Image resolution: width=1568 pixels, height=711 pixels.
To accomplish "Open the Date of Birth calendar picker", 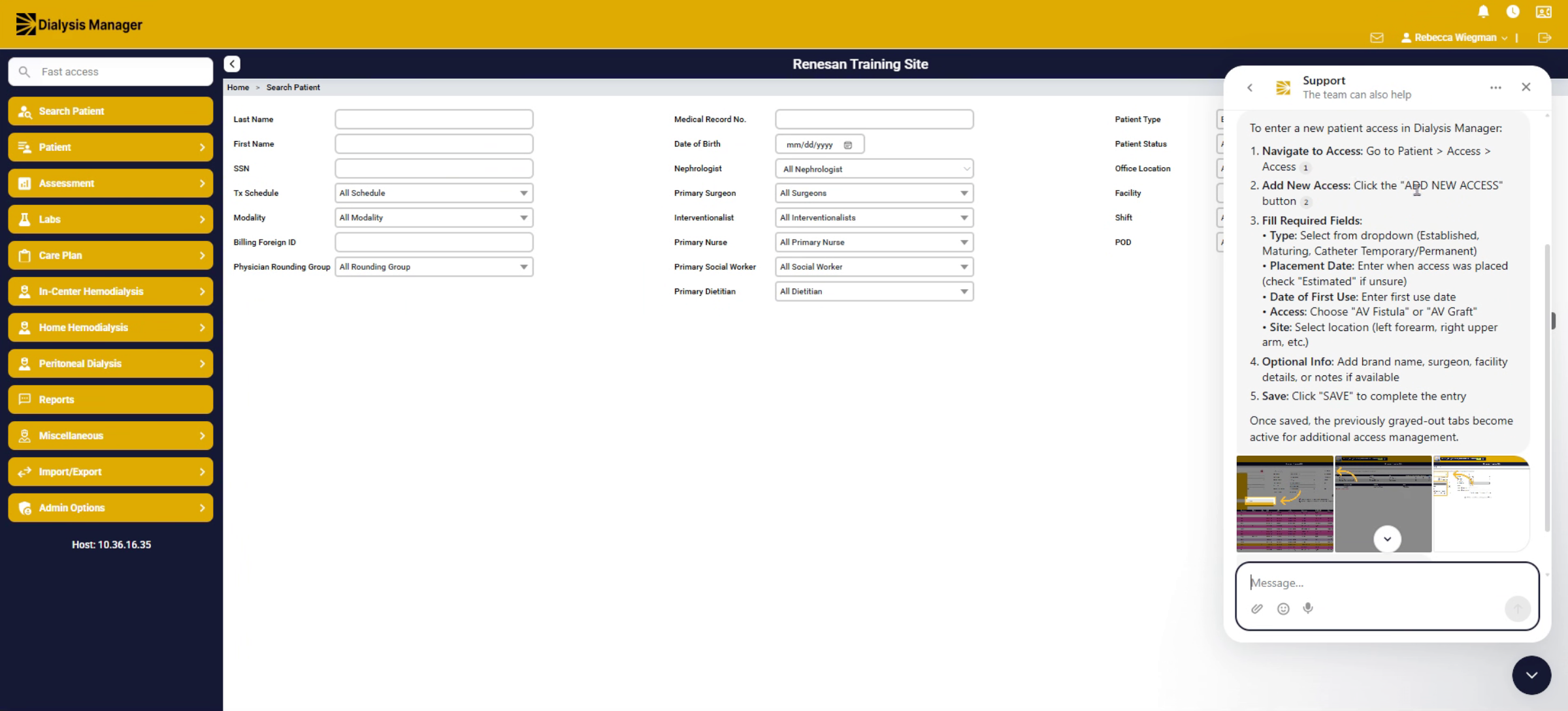I will point(848,145).
